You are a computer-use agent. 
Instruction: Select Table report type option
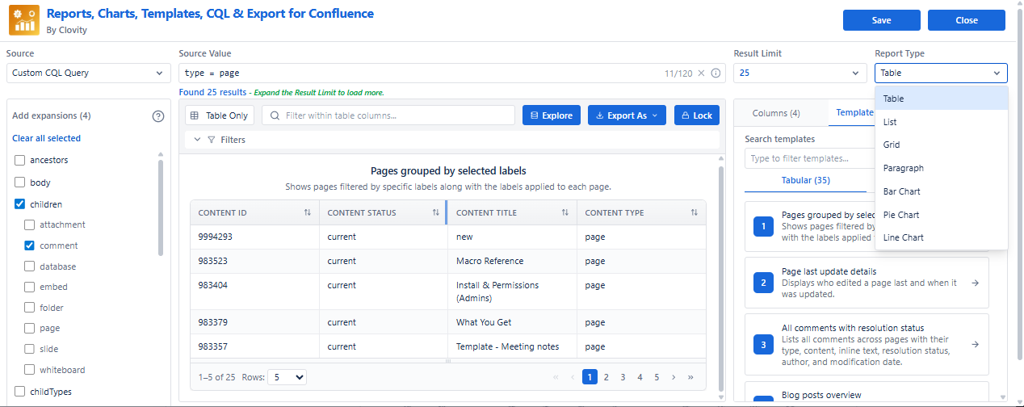point(942,99)
